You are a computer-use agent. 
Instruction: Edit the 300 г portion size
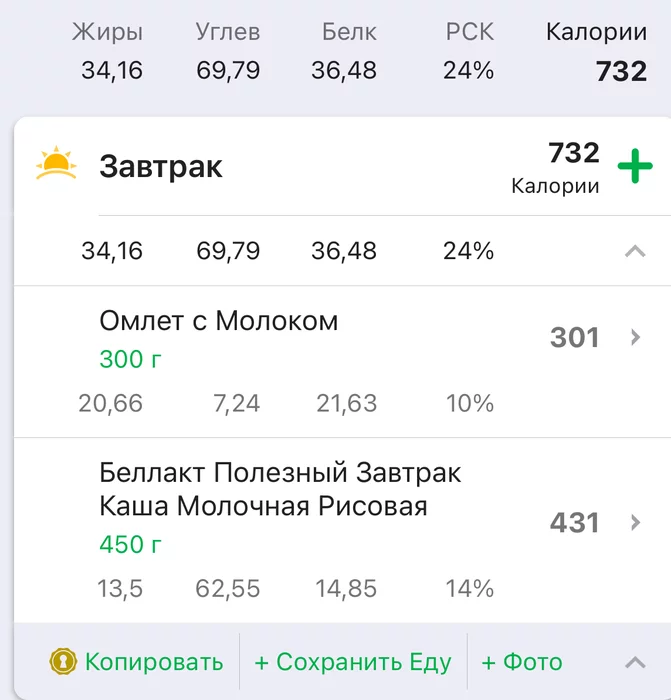(x=130, y=359)
